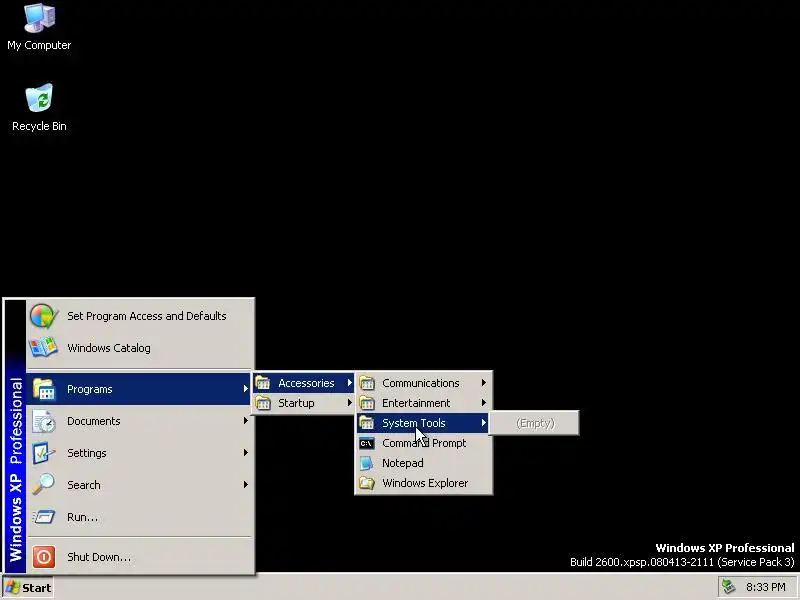Click the Startup folder icon
Viewport: 800px width, 600px height.
(263, 403)
